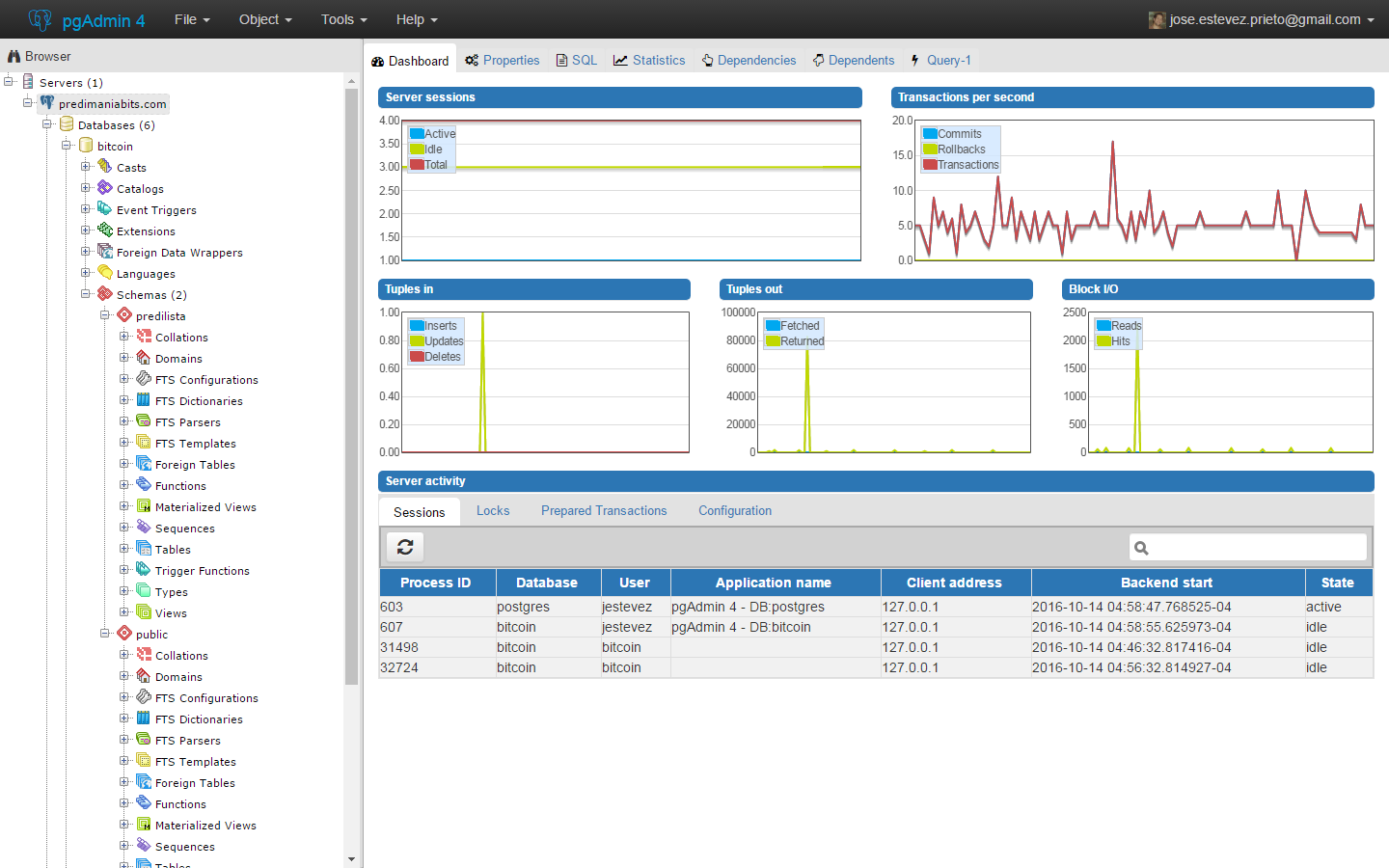This screenshot has height=868, width=1389.
Task: Select the Languages node icon
Action: click(x=105, y=273)
